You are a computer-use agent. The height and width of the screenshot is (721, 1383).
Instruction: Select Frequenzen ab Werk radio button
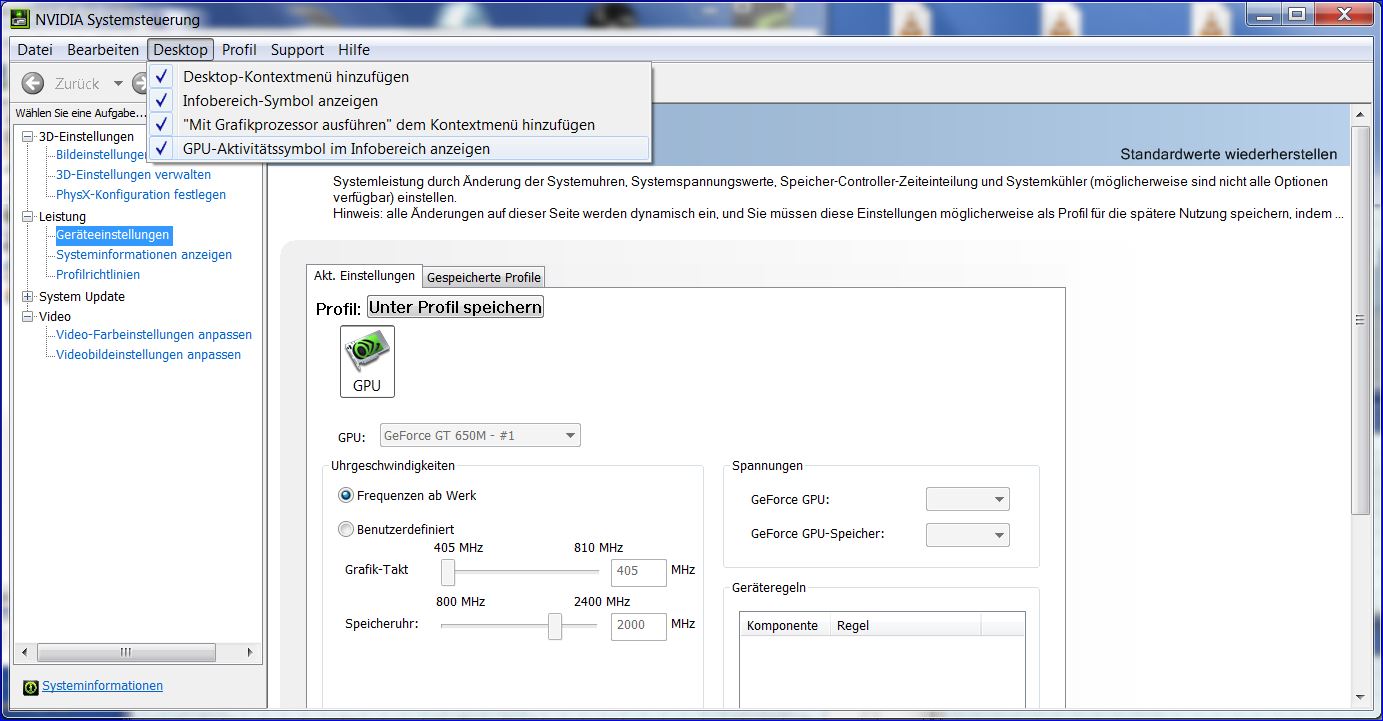(346, 495)
